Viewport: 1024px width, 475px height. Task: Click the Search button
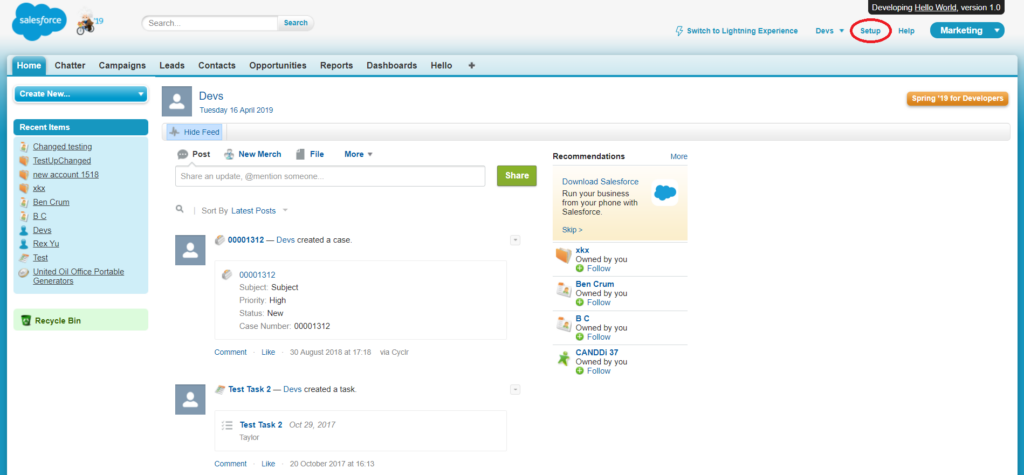(x=295, y=23)
